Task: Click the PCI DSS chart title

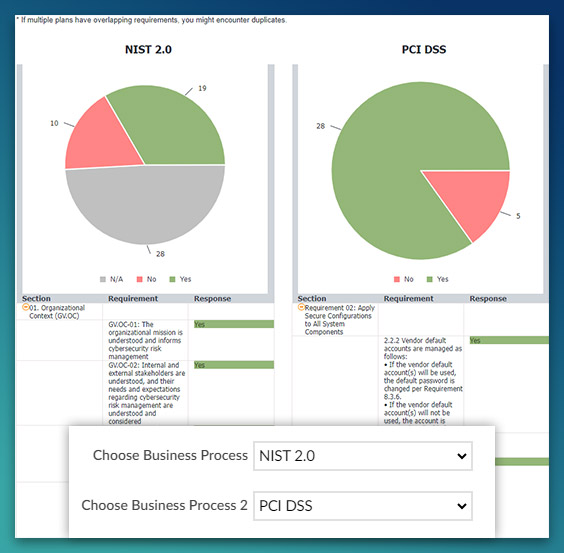Action: point(424,49)
